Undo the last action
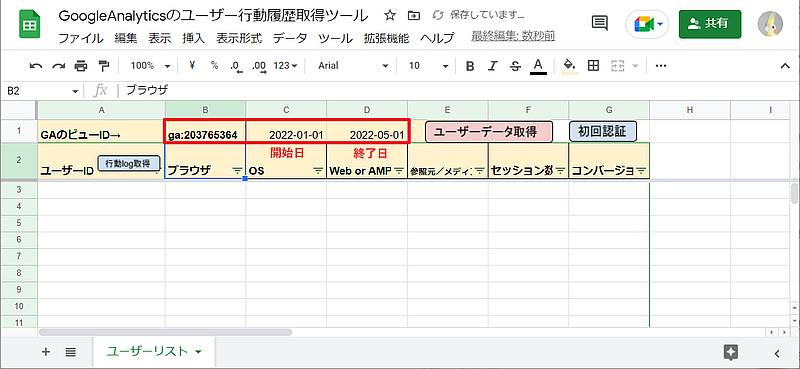This screenshot has height=369, width=800. 36,66
